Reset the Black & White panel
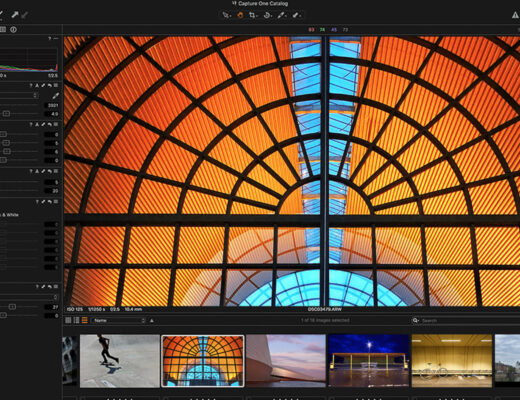 [x=50, y=202]
